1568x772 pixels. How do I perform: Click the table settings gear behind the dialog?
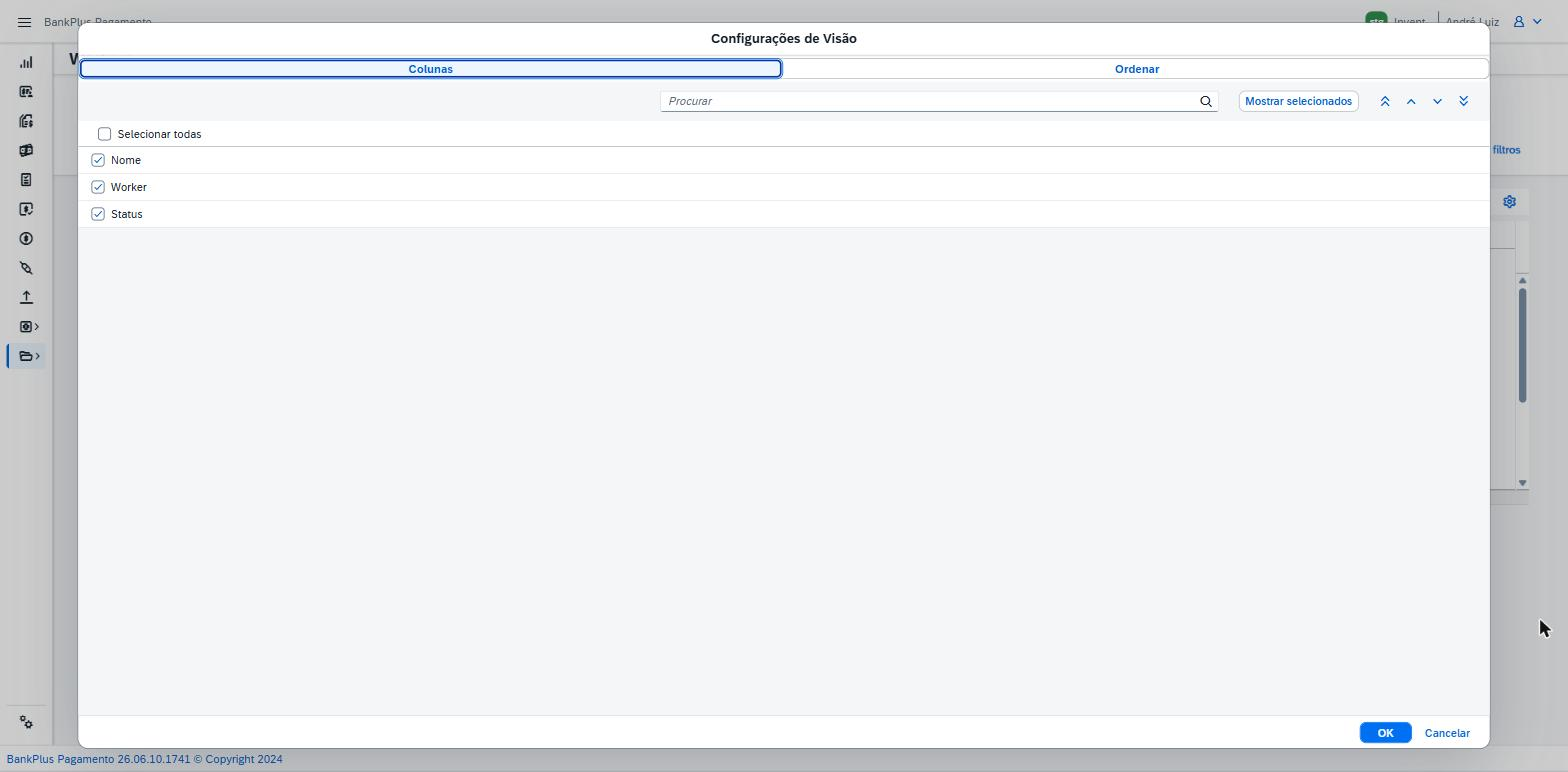click(1509, 201)
